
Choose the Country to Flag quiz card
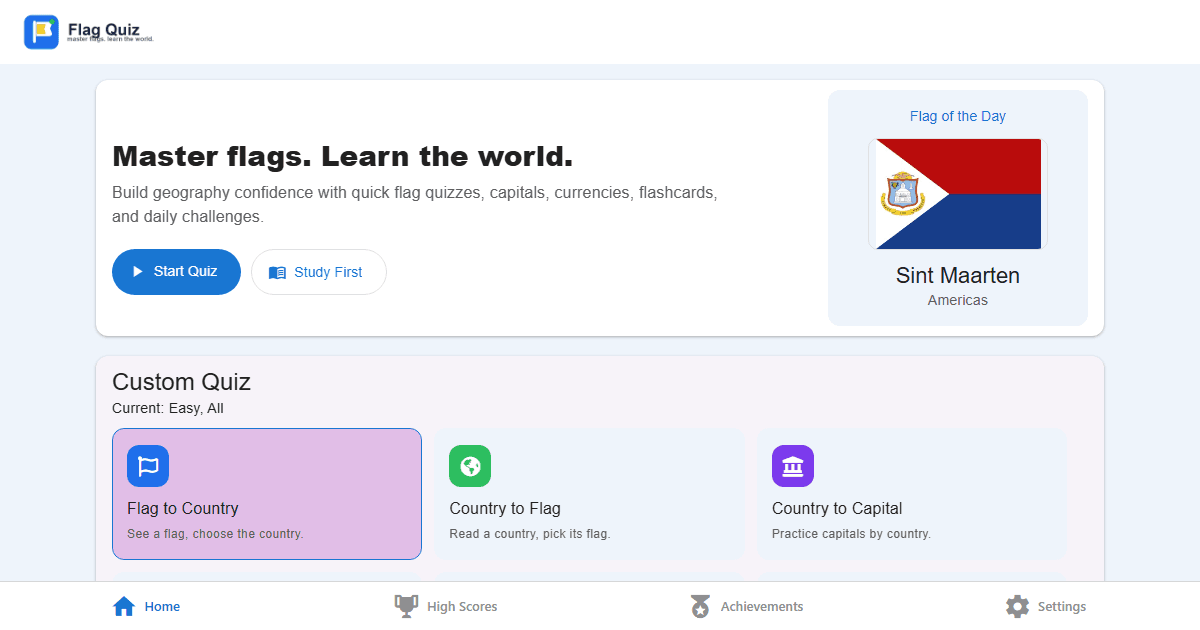coord(589,494)
